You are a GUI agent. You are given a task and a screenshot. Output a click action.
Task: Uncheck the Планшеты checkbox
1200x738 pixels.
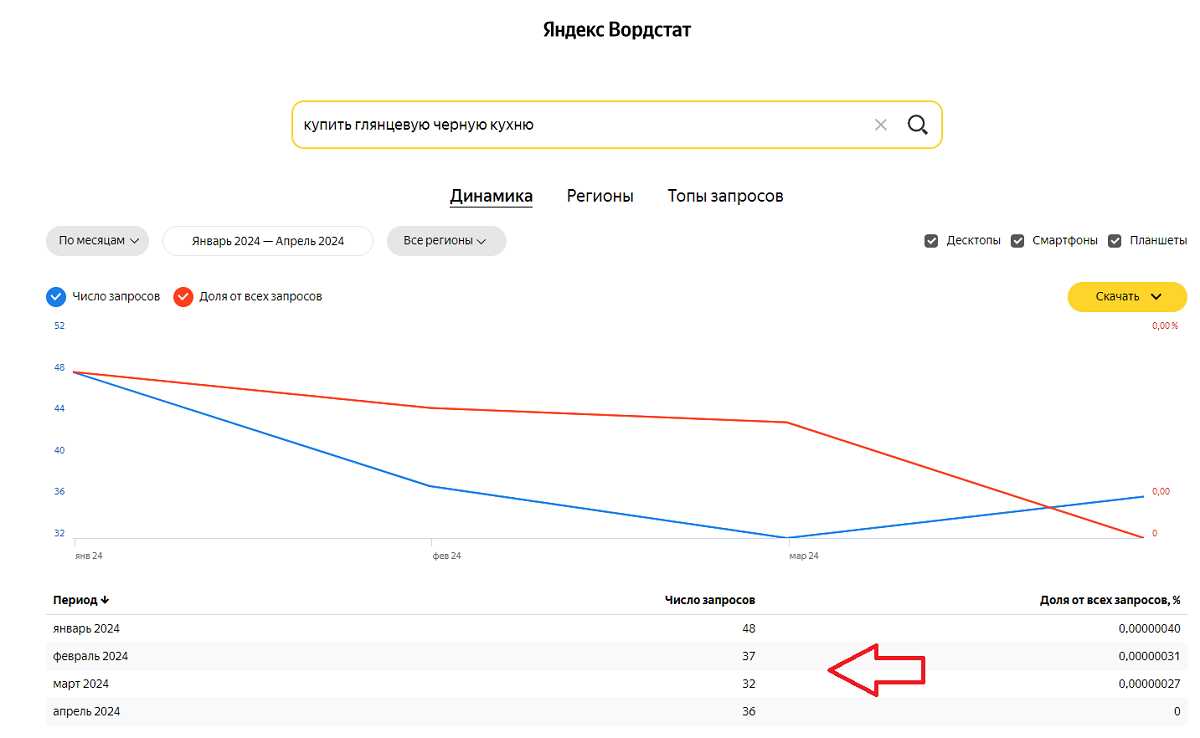[1115, 241]
